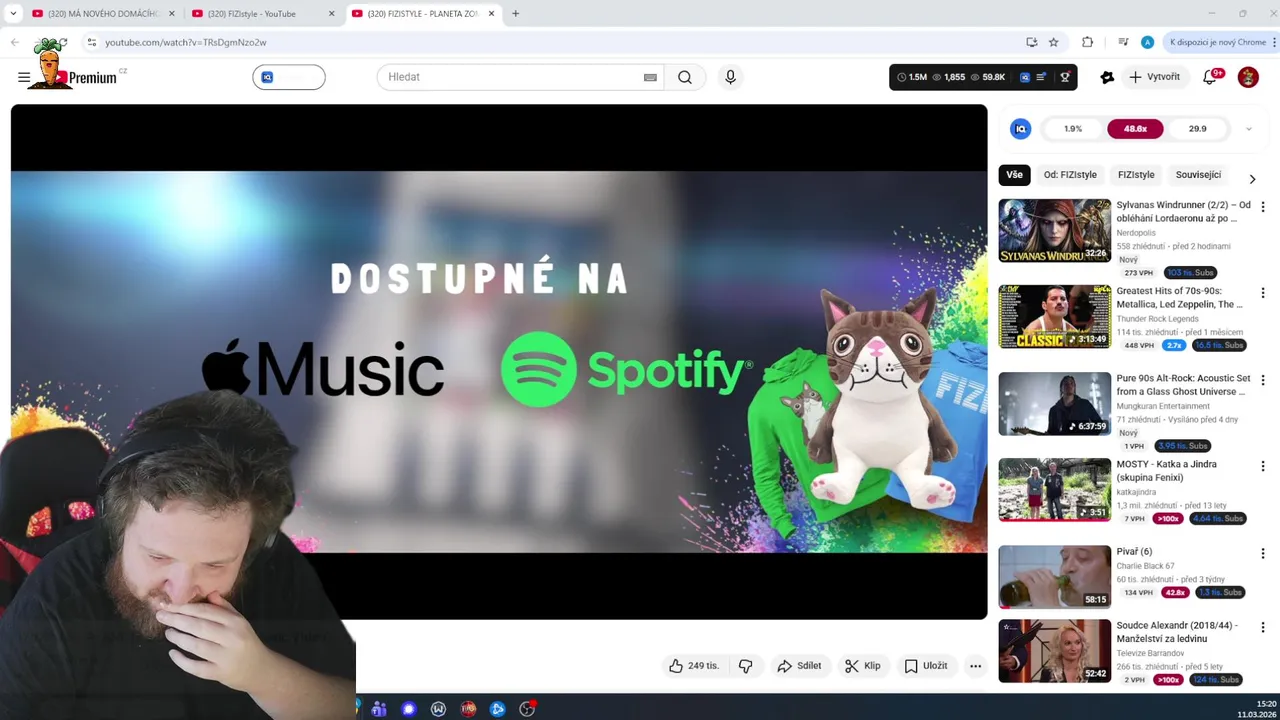This screenshot has width=1280, height=720.
Task: Open MOSTY - Katka a Jindra video title
Action: coord(1167,471)
